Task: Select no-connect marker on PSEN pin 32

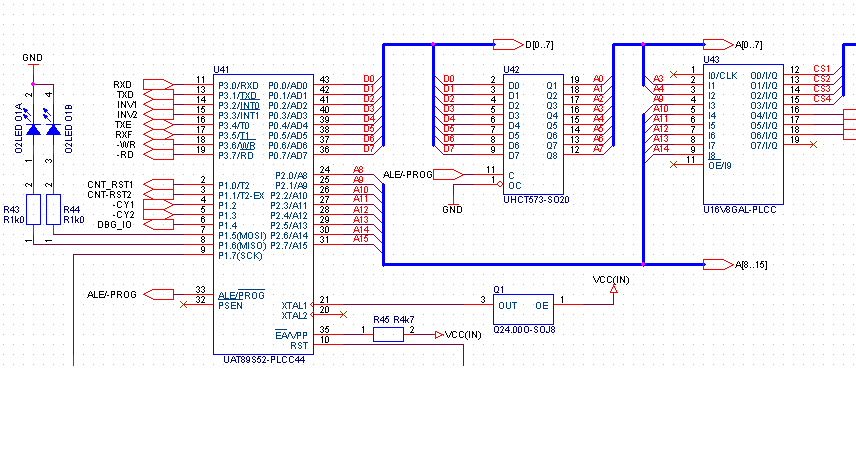Action: point(183,304)
